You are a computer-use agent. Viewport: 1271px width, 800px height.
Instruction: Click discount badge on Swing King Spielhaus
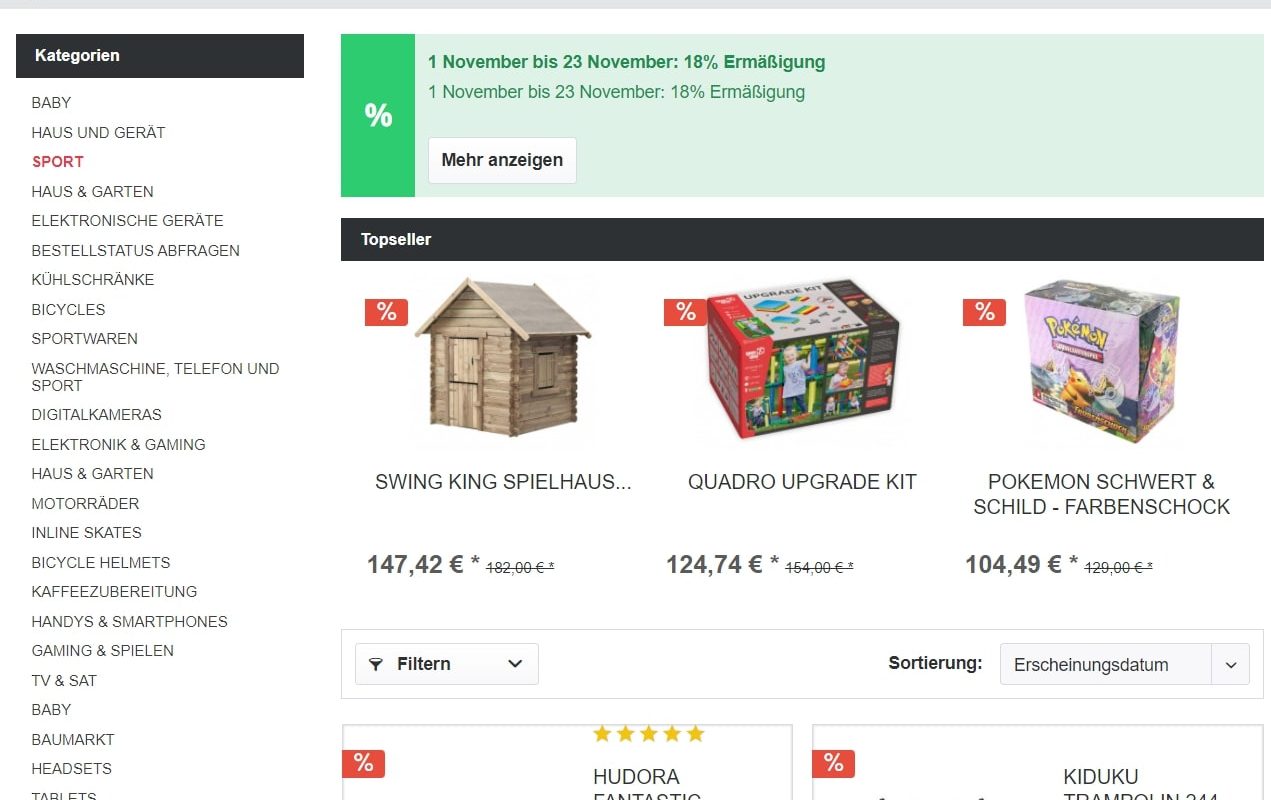386,312
